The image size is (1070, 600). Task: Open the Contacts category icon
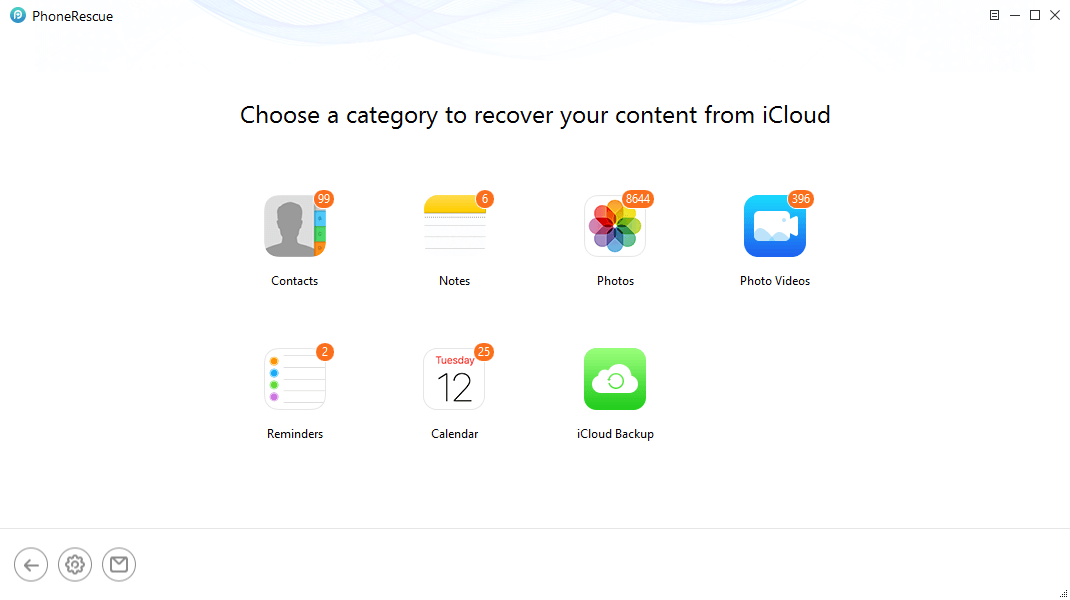click(x=295, y=226)
